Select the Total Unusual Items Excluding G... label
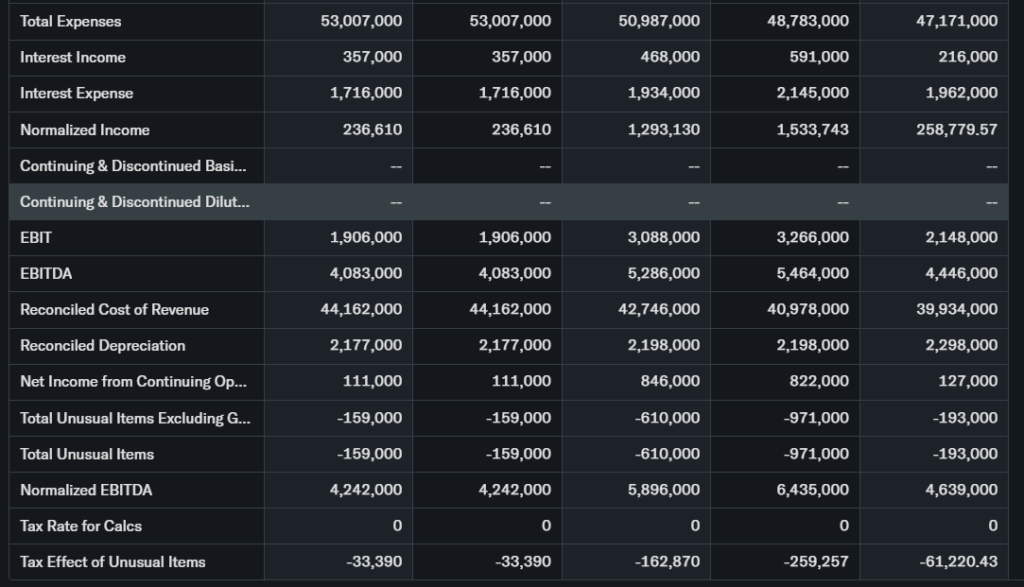This screenshot has width=1024, height=587. (x=135, y=418)
